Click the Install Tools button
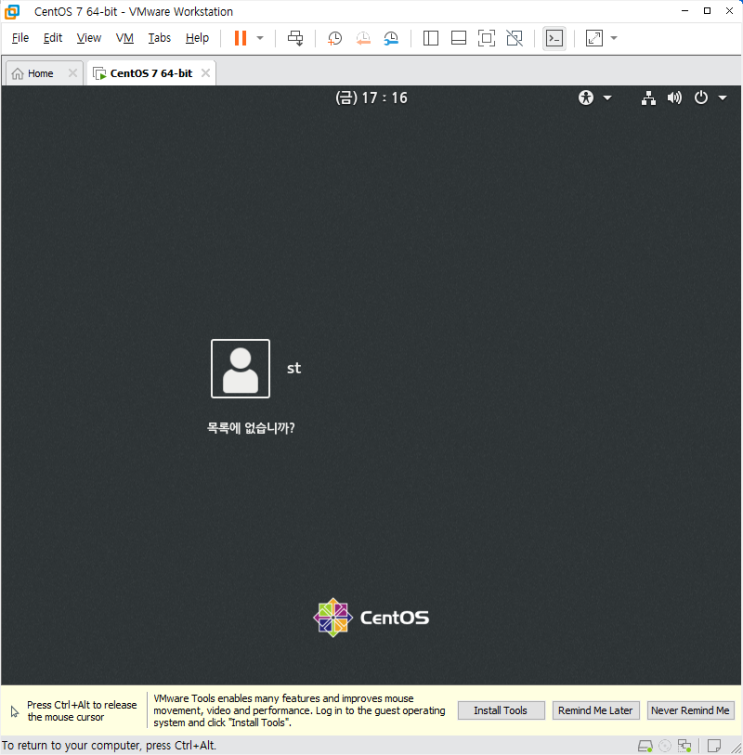Image resolution: width=743 pixels, height=755 pixels. (x=501, y=710)
